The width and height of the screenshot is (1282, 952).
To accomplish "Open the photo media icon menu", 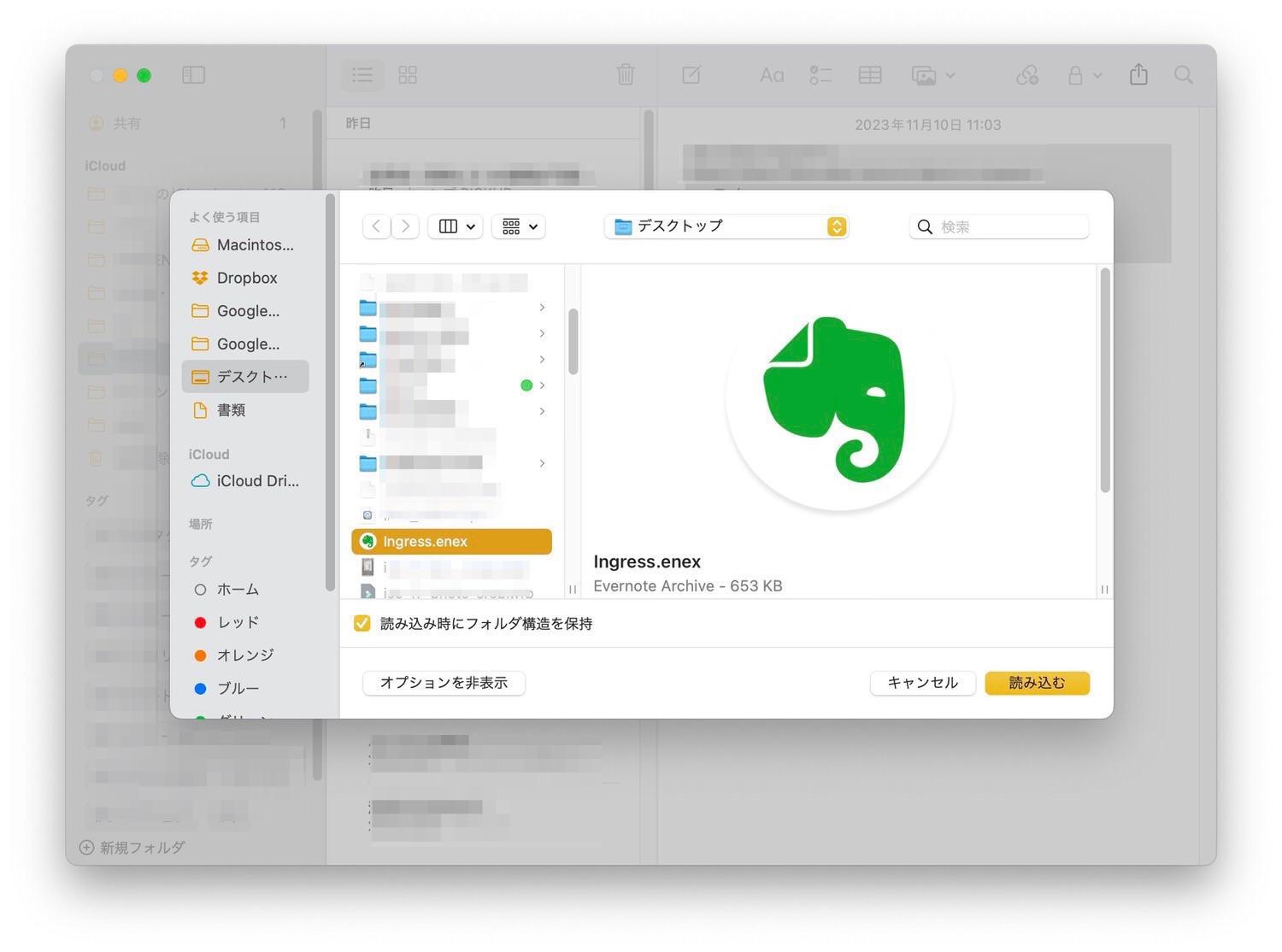I will 932,75.
